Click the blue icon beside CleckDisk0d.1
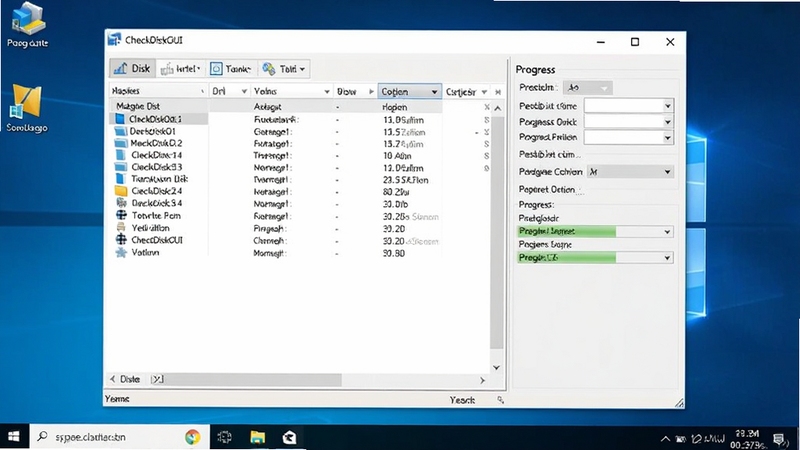 click(x=120, y=119)
